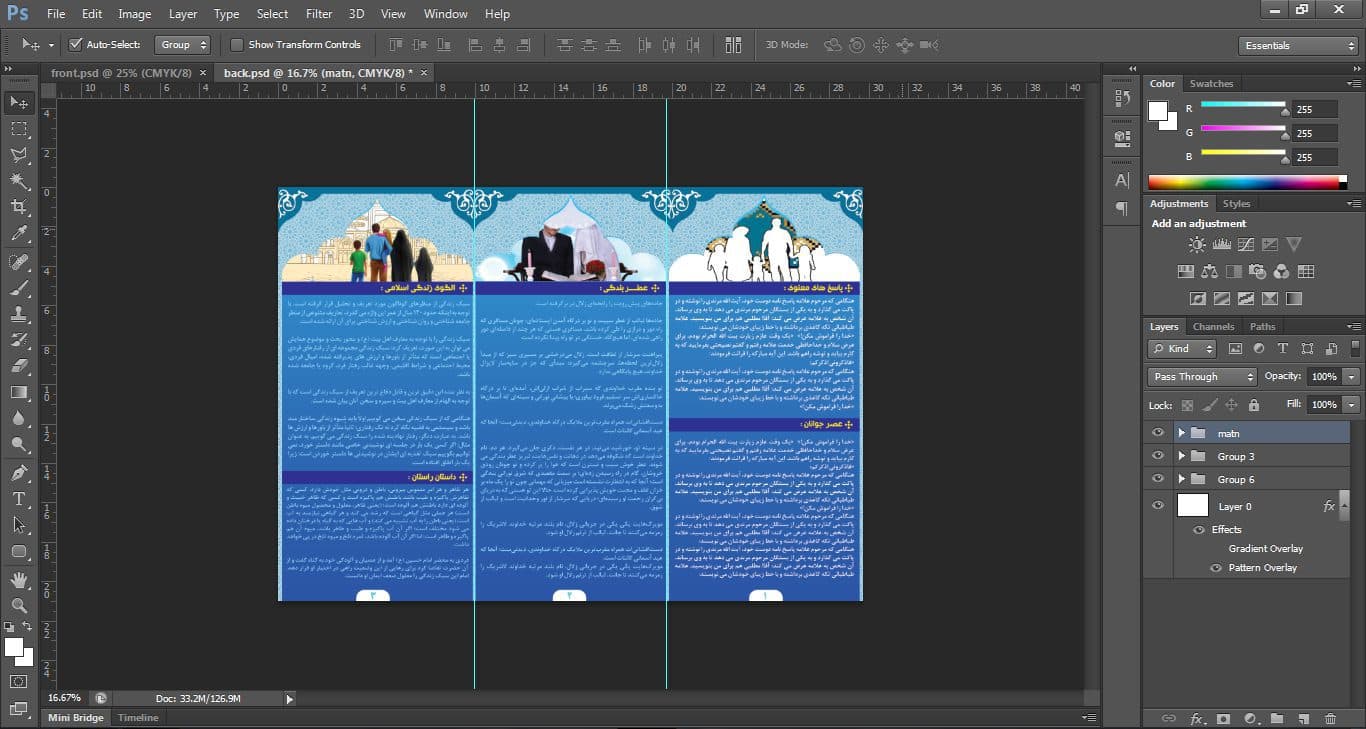Select the Hand tool
Screen dimensions: 1366x729
click(x=19, y=580)
